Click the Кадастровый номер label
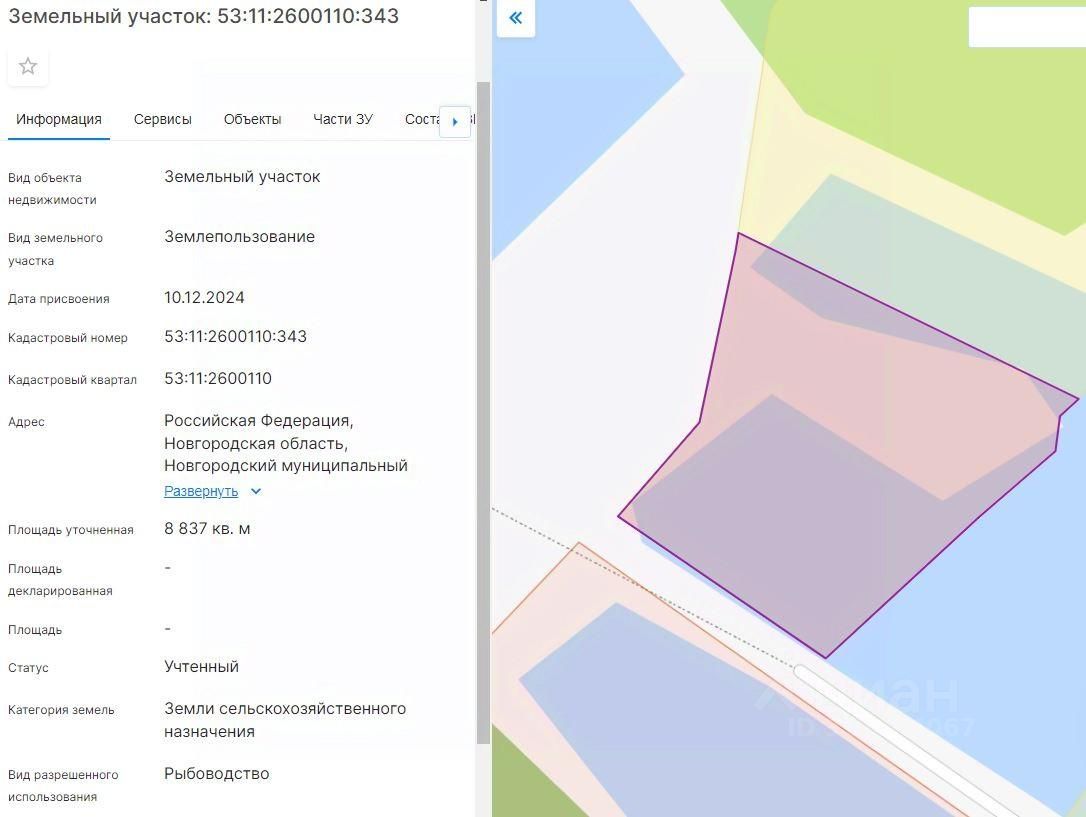The width and height of the screenshot is (1086, 817). click(68, 338)
